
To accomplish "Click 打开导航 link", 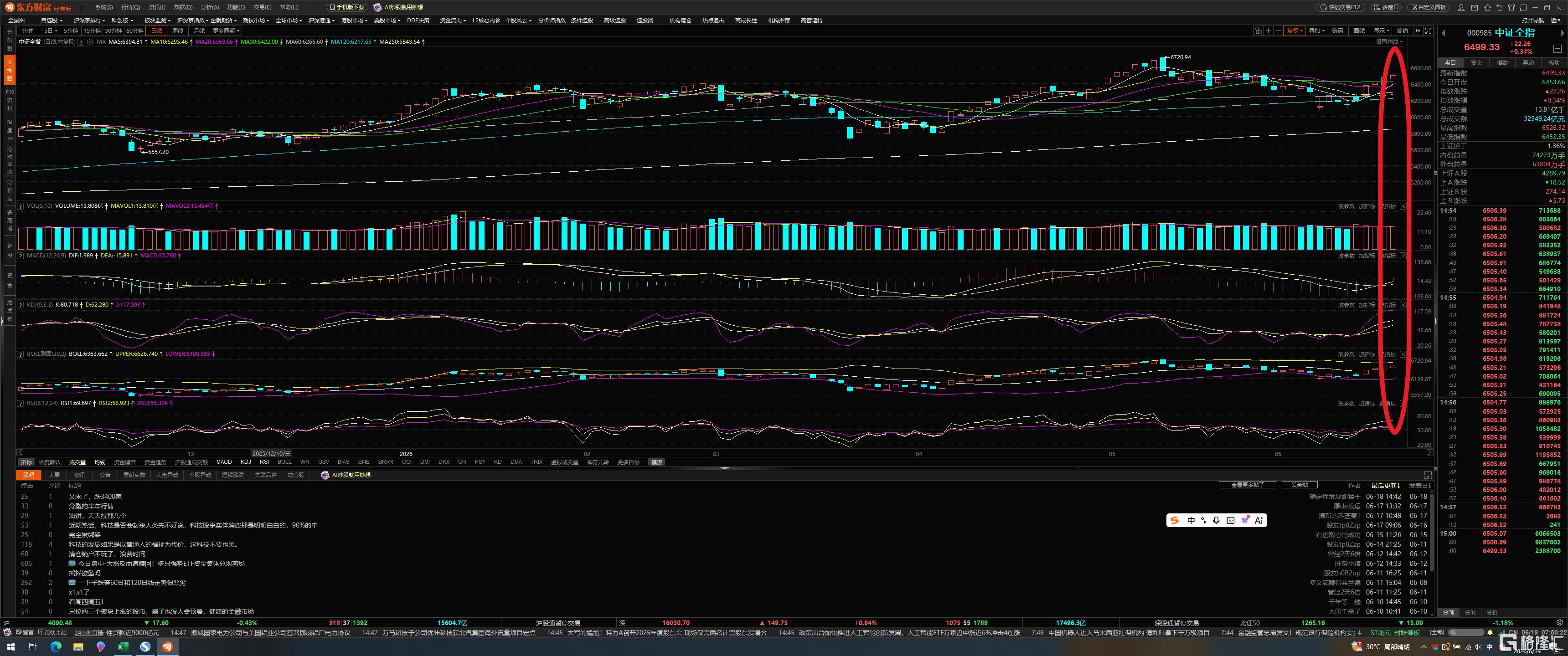I will 1533,20.
